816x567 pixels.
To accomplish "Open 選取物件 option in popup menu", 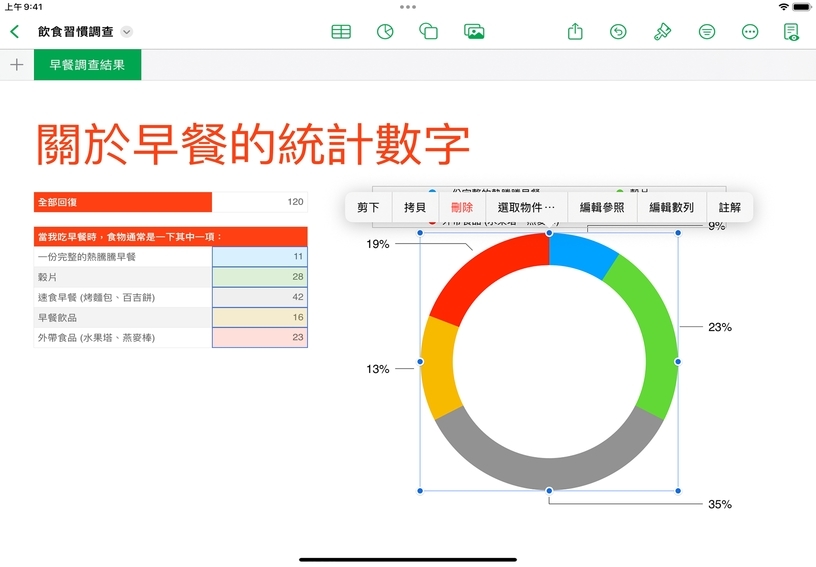I will (526, 208).
